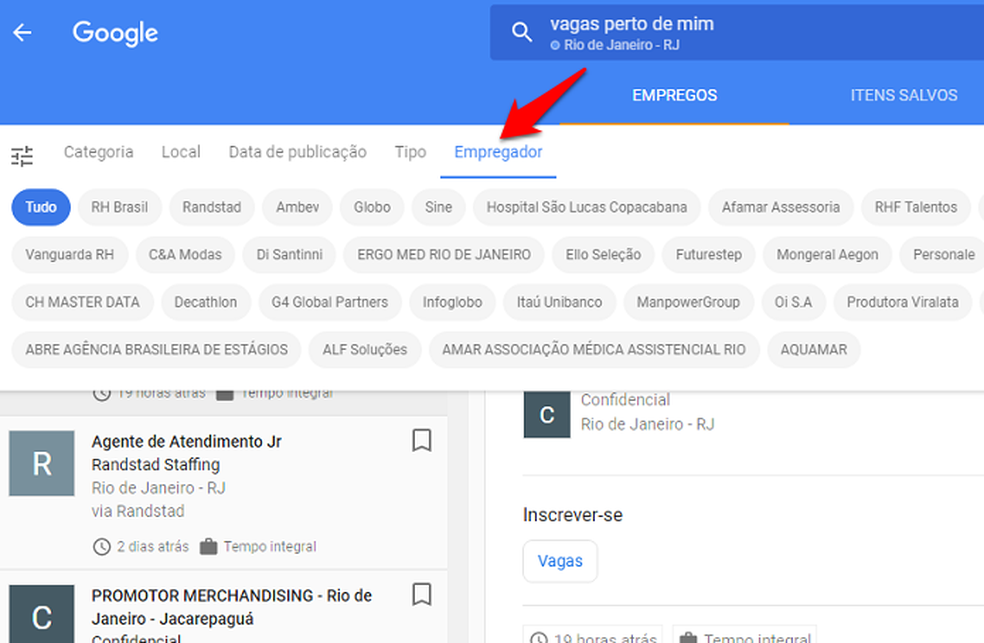Filter by Sine employer
984x643 pixels.
pos(438,207)
